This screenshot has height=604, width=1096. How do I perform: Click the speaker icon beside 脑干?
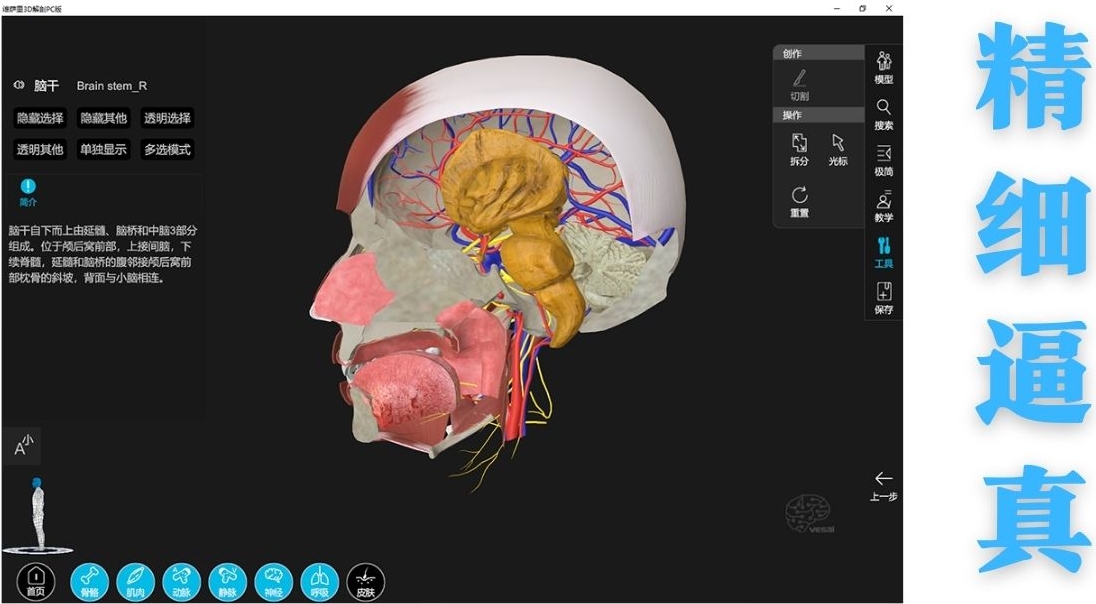[19, 85]
